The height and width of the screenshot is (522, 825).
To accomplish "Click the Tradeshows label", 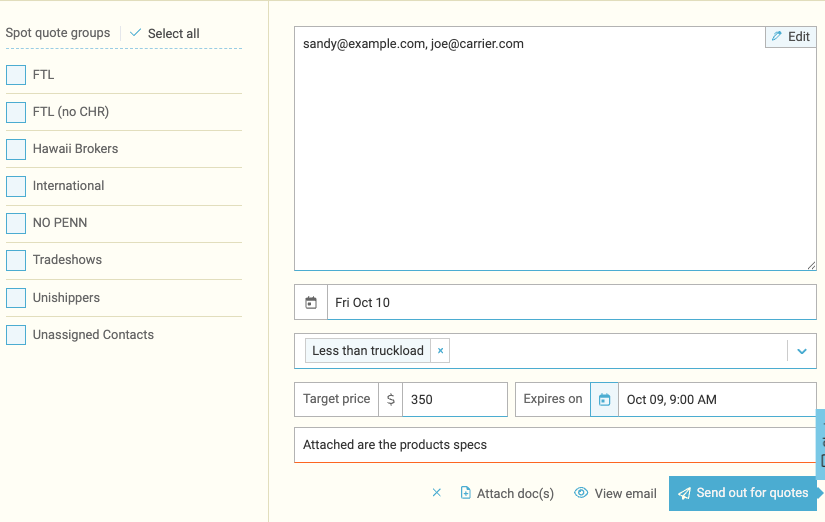I will pos(67,259).
